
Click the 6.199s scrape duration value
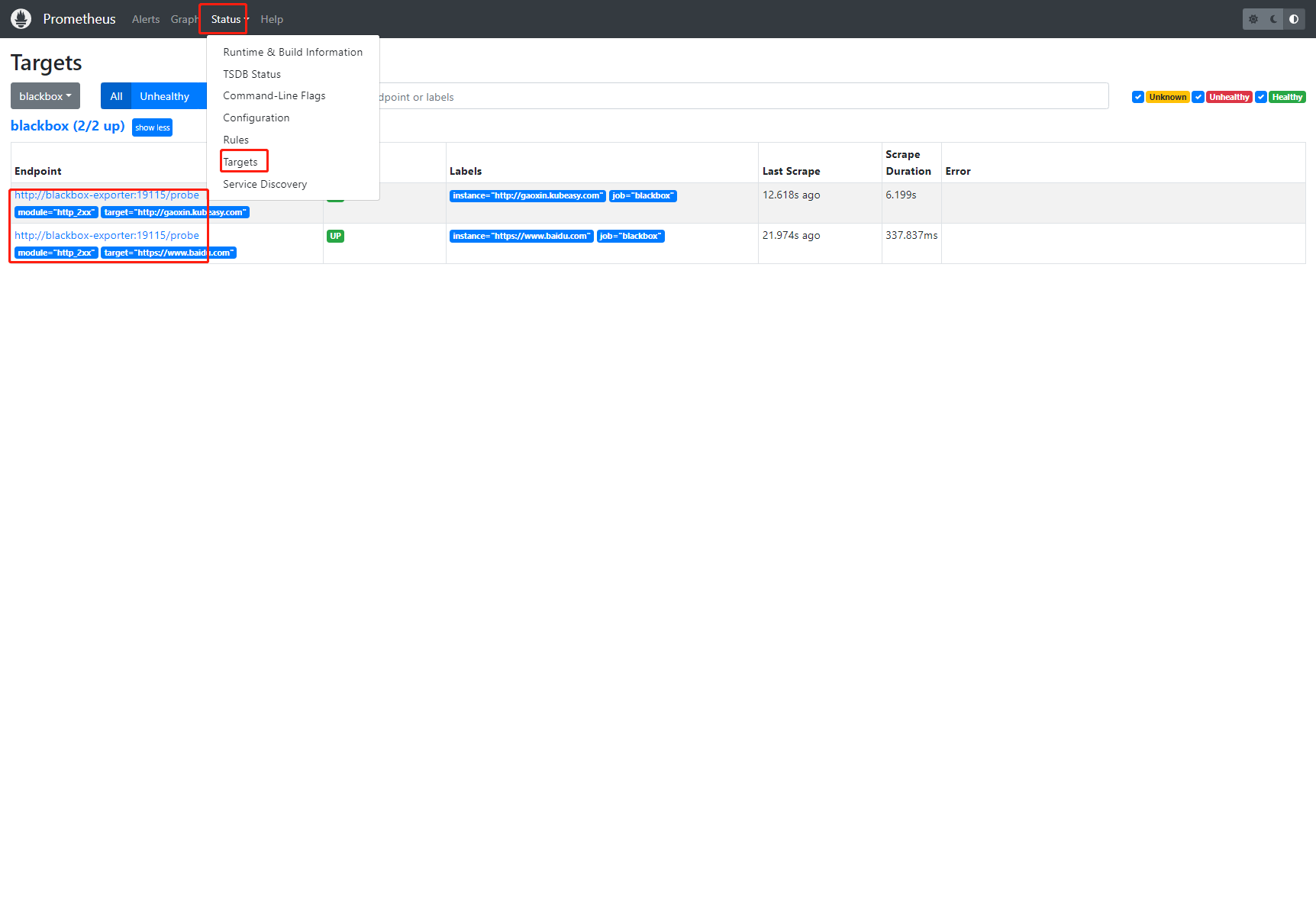901,195
